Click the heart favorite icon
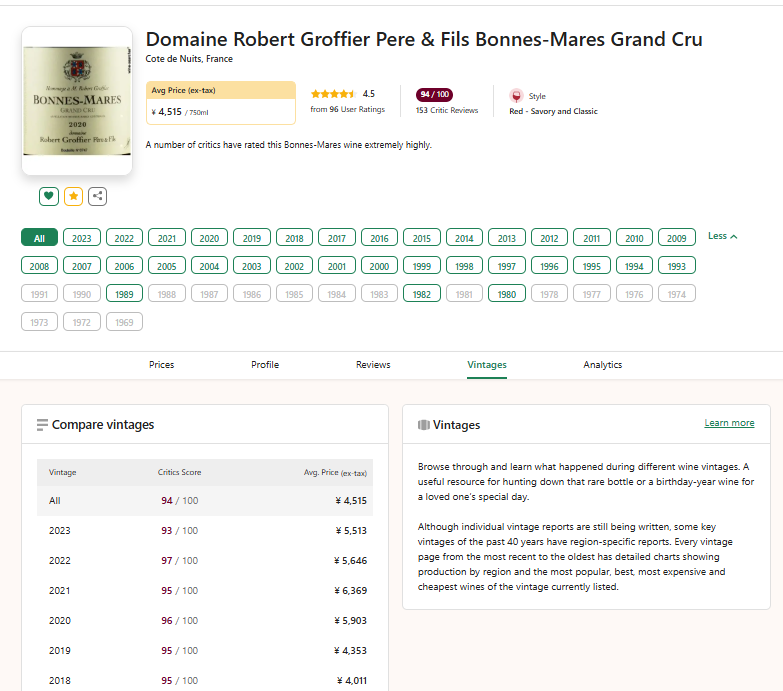 48,196
